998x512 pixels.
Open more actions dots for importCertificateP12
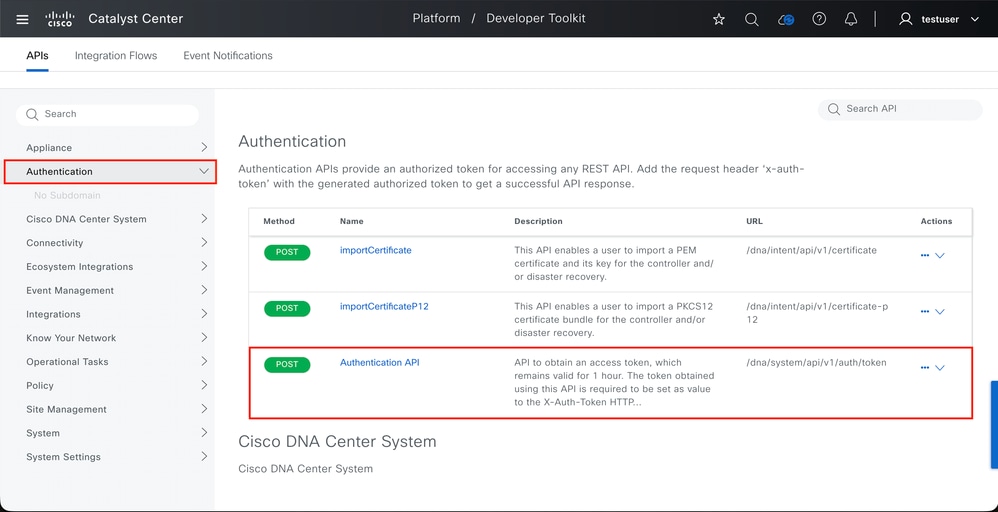pos(925,311)
